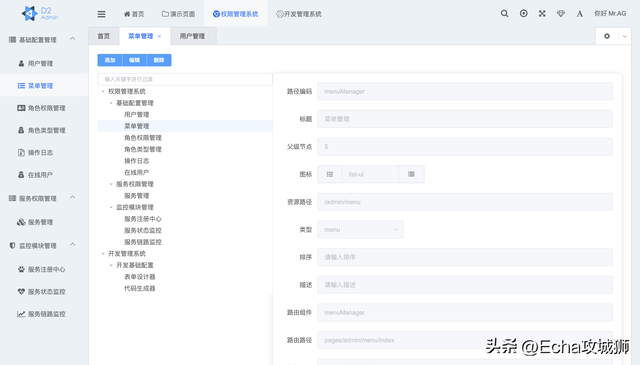Click the 父级节点 input field

(465, 147)
